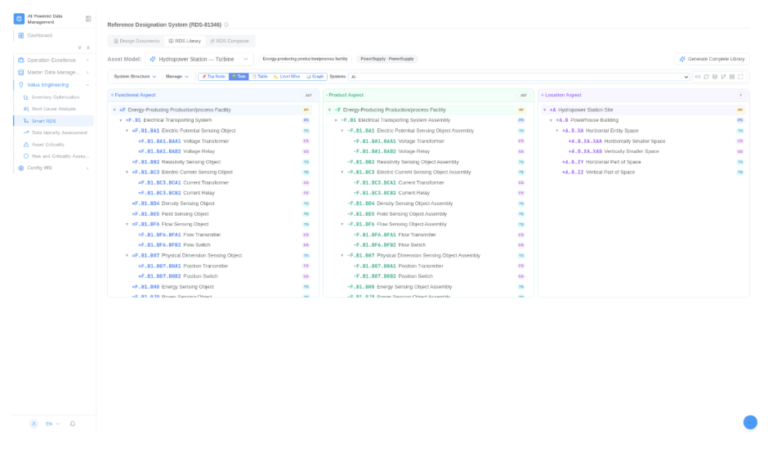
Task: Select +A.B.ZZ Vertical Part of Space row
Action: [x=644, y=172]
